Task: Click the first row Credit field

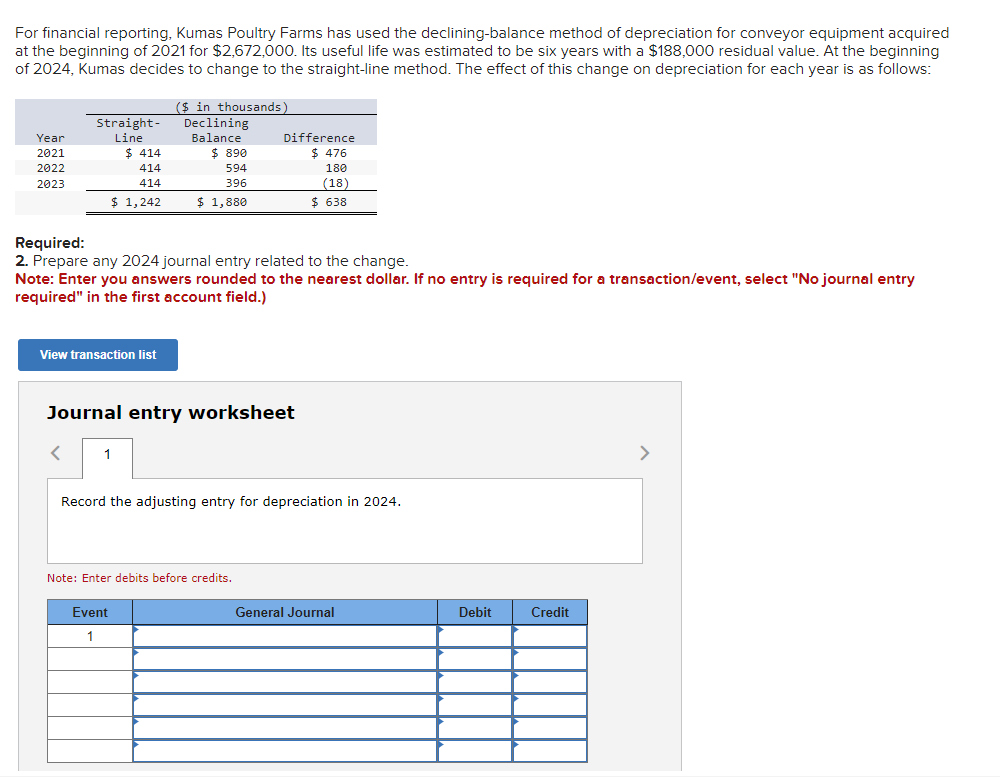Action: [x=550, y=636]
